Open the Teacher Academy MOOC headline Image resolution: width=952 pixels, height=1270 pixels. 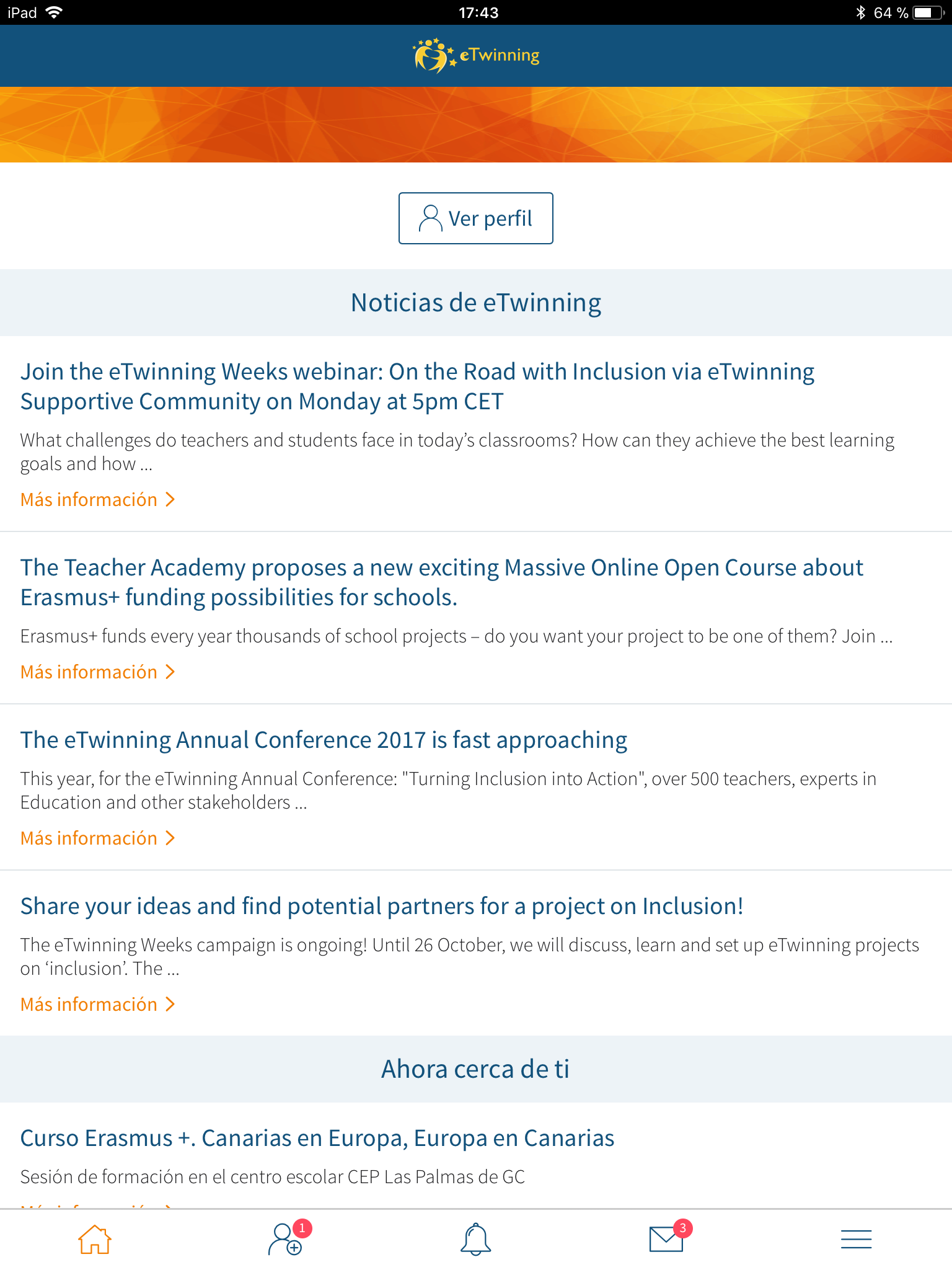pyautogui.click(x=441, y=582)
